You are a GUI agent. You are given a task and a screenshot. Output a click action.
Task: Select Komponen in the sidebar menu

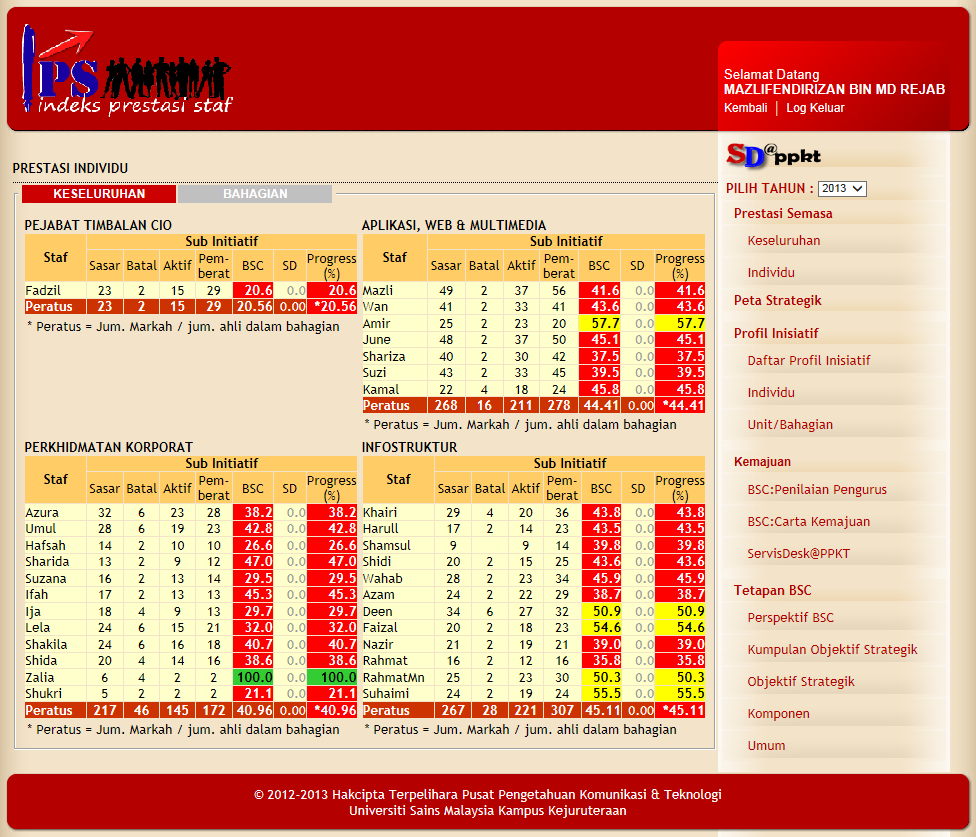pyautogui.click(x=778, y=714)
